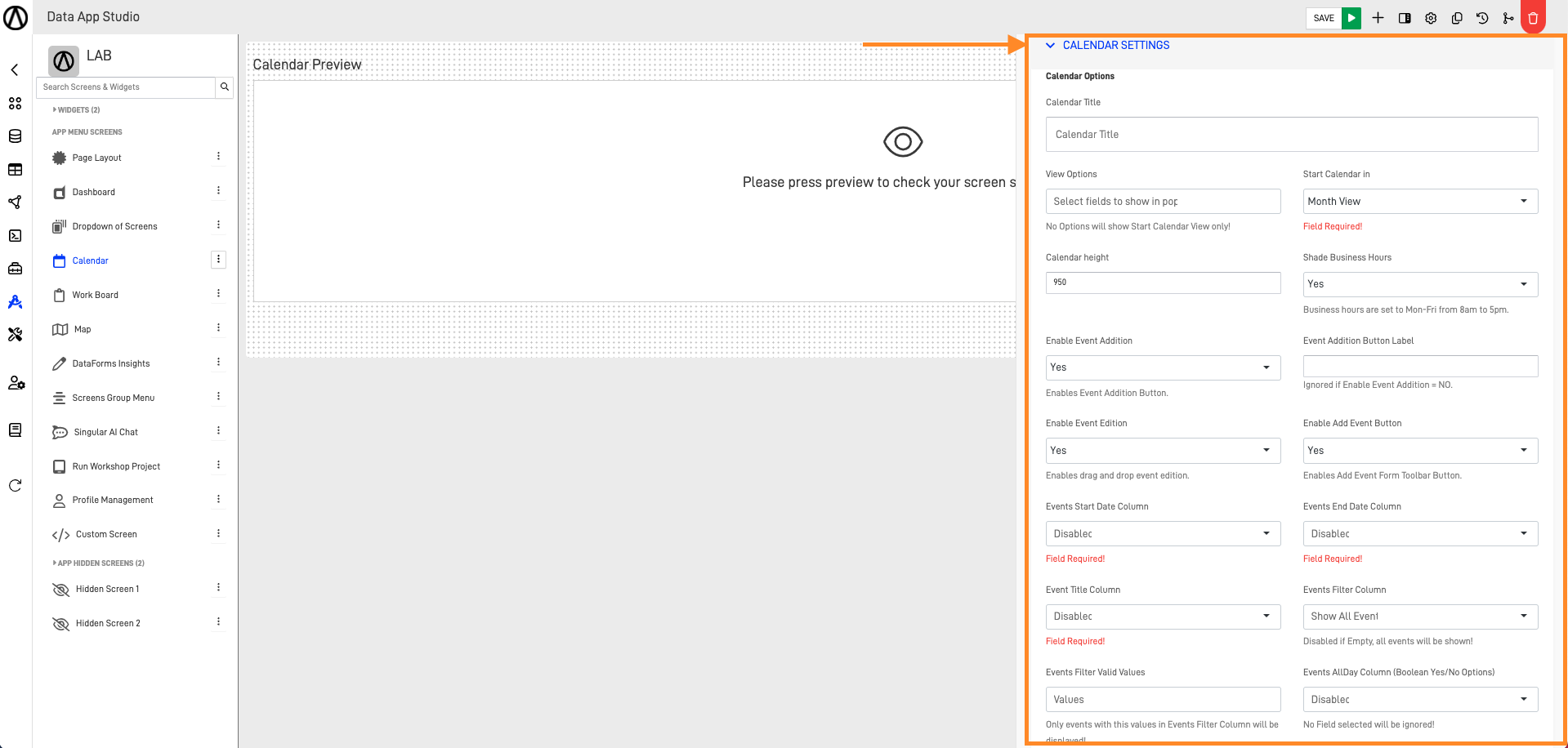This screenshot has width=1568, height=748.
Task: Open the Dashboard screen
Action: tap(93, 192)
